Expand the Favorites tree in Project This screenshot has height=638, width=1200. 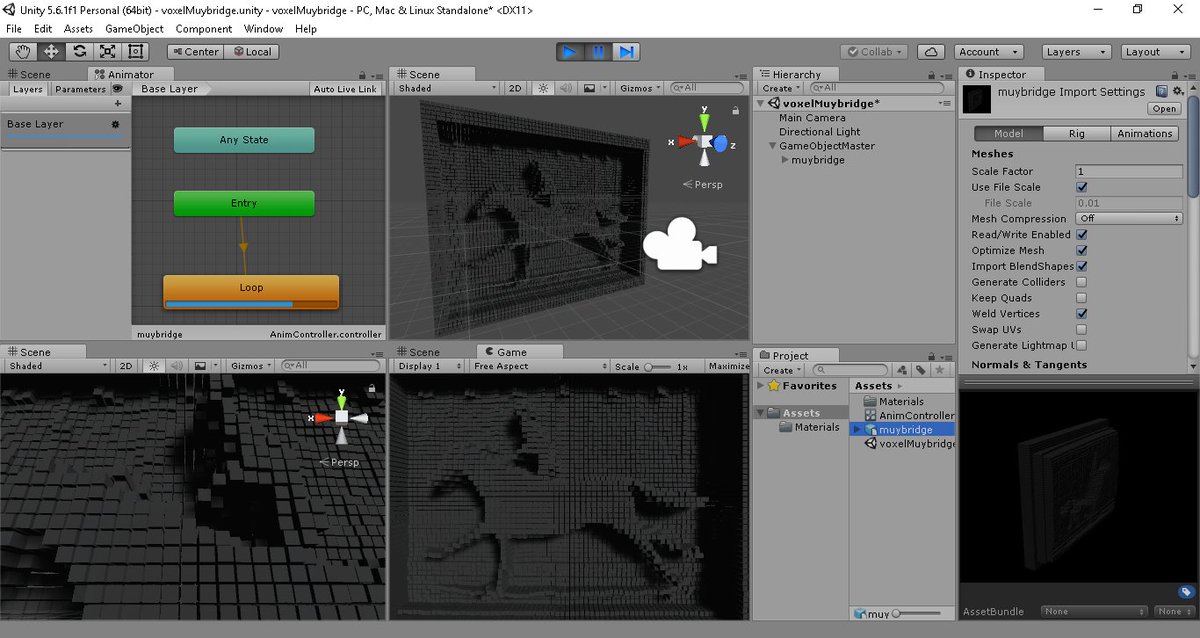coord(761,386)
